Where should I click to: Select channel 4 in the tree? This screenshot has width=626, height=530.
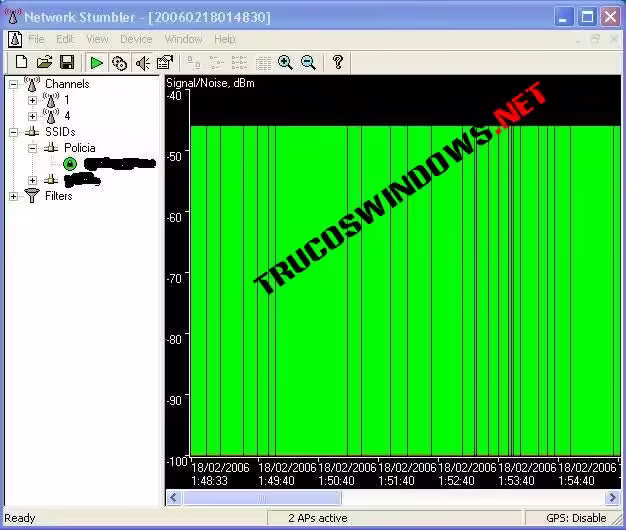tap(67, 116)
